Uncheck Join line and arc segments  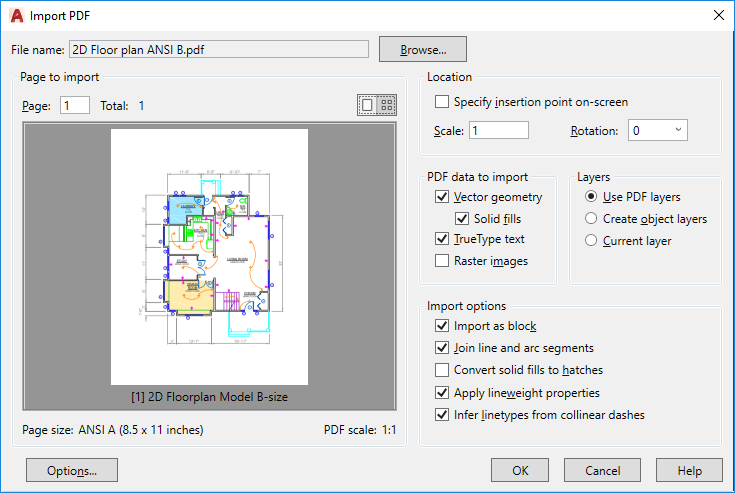pos(442,348)
